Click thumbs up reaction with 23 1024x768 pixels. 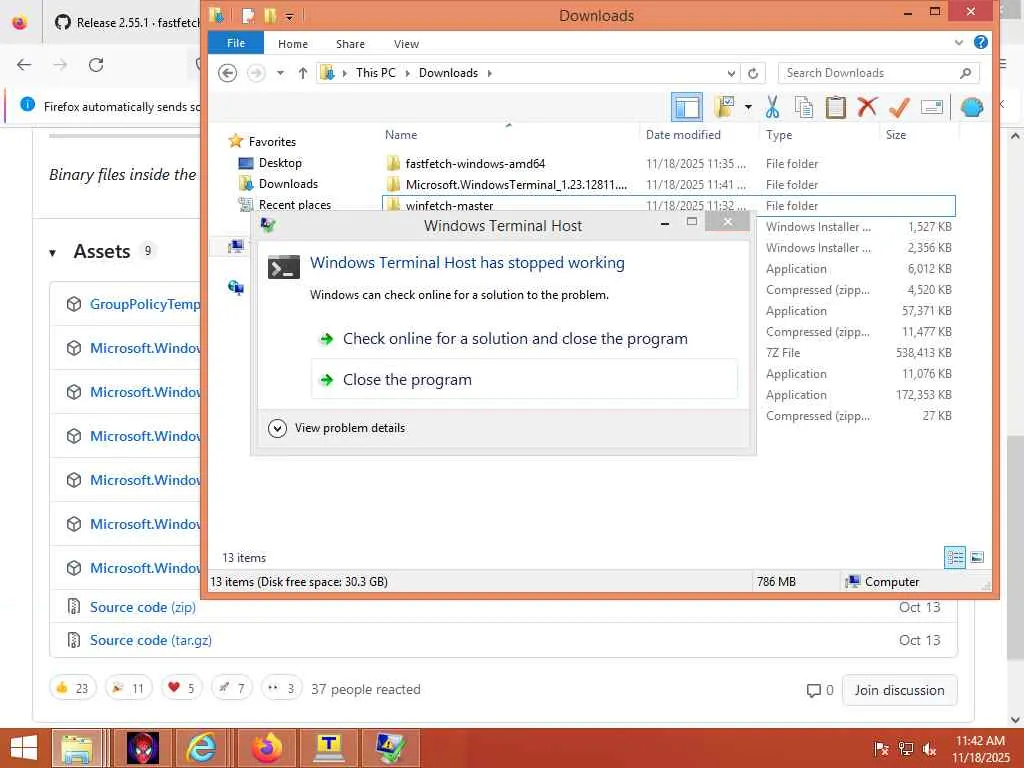pos(72,688)
